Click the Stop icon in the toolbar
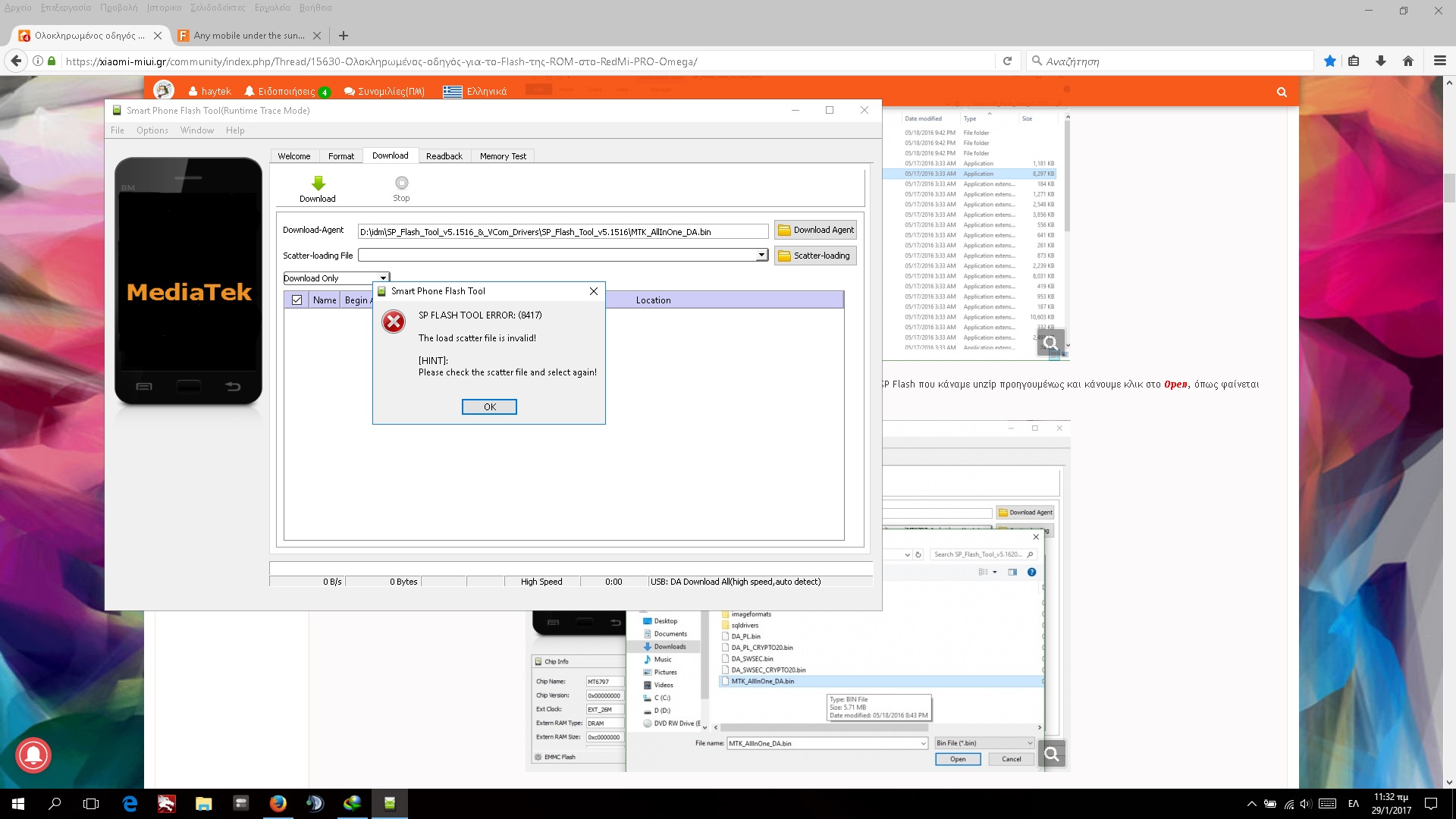Image resolution: width=1456 pixels, height=819 pixels. click(x=401, y=184)
